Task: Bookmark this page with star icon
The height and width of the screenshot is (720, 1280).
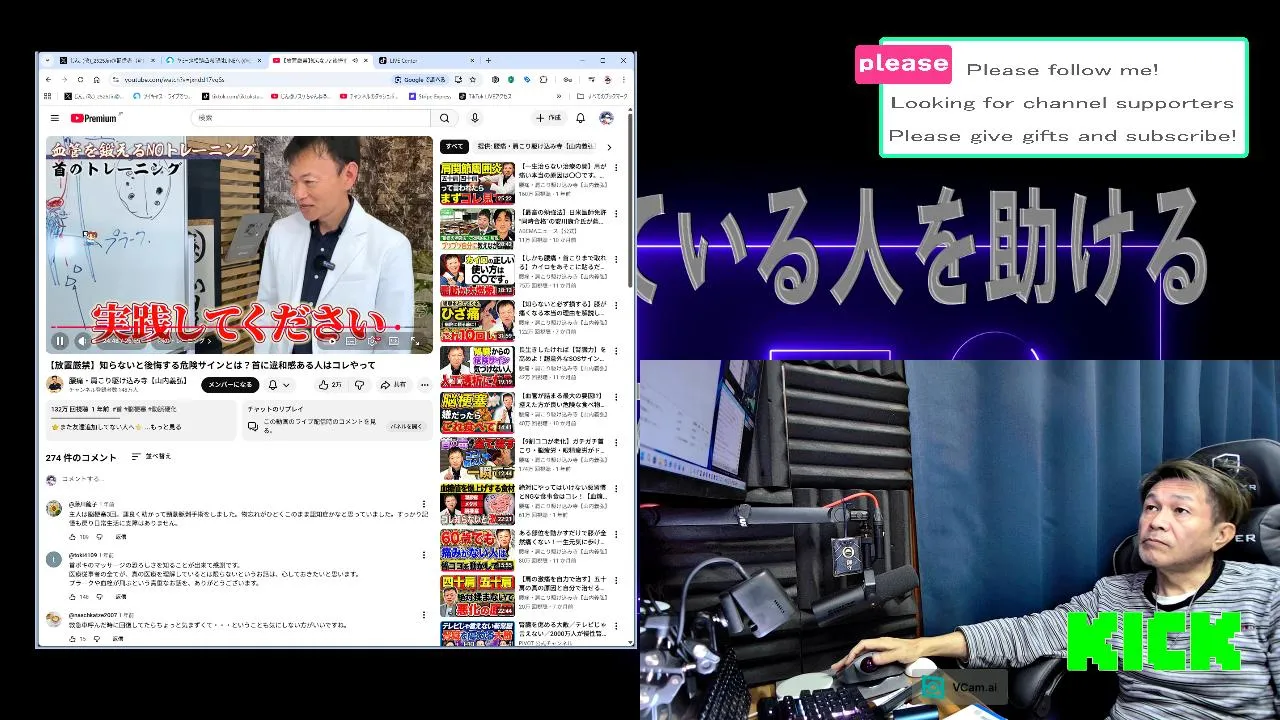Action: click(x=473, y=79)
